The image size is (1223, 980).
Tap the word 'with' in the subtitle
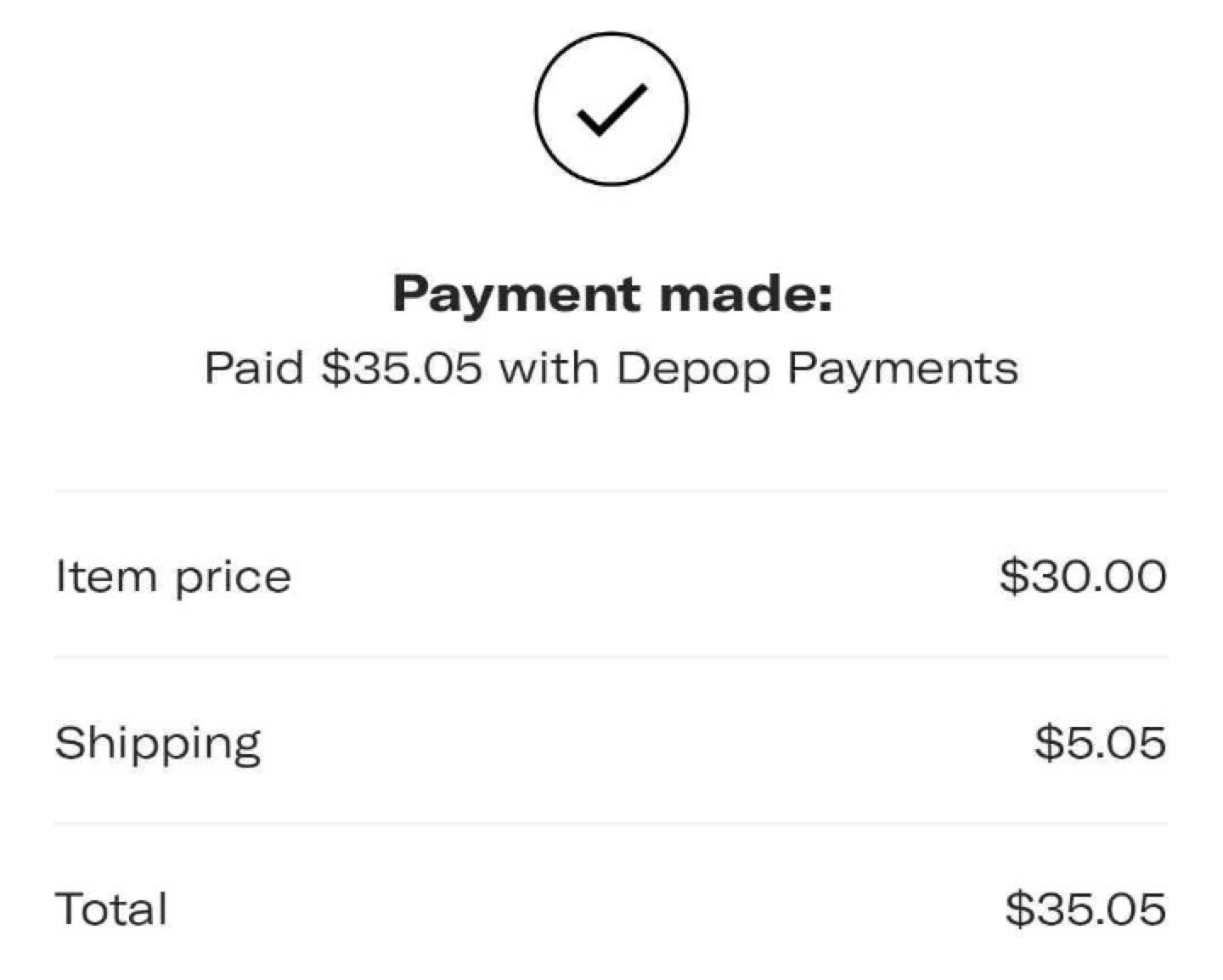pyautogui.click(x=549, y=368)
